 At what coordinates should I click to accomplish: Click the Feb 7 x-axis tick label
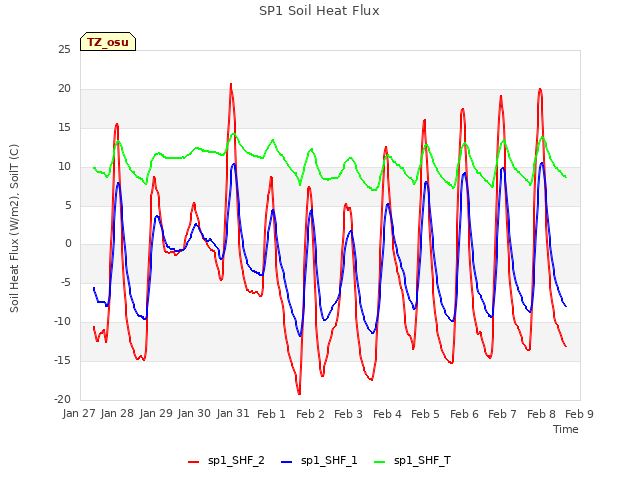click(x=502, y=414)
